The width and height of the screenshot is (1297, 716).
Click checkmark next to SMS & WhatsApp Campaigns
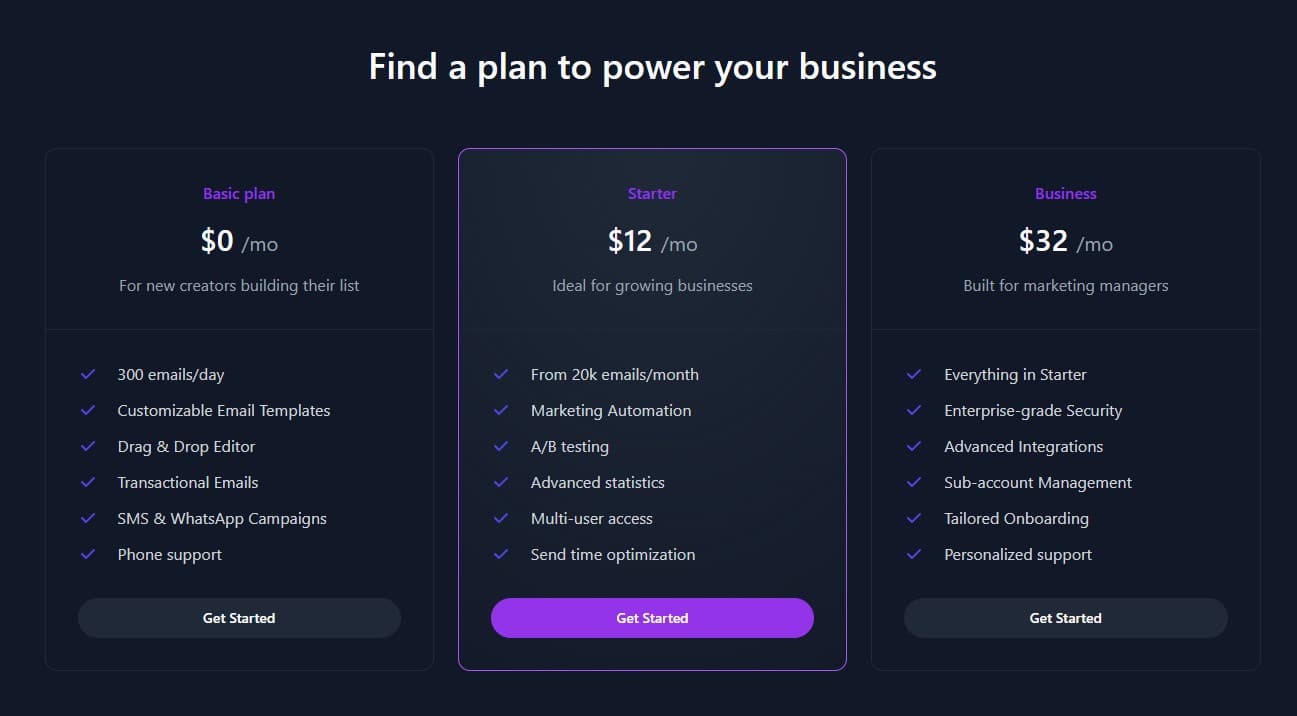click(88, 518)
